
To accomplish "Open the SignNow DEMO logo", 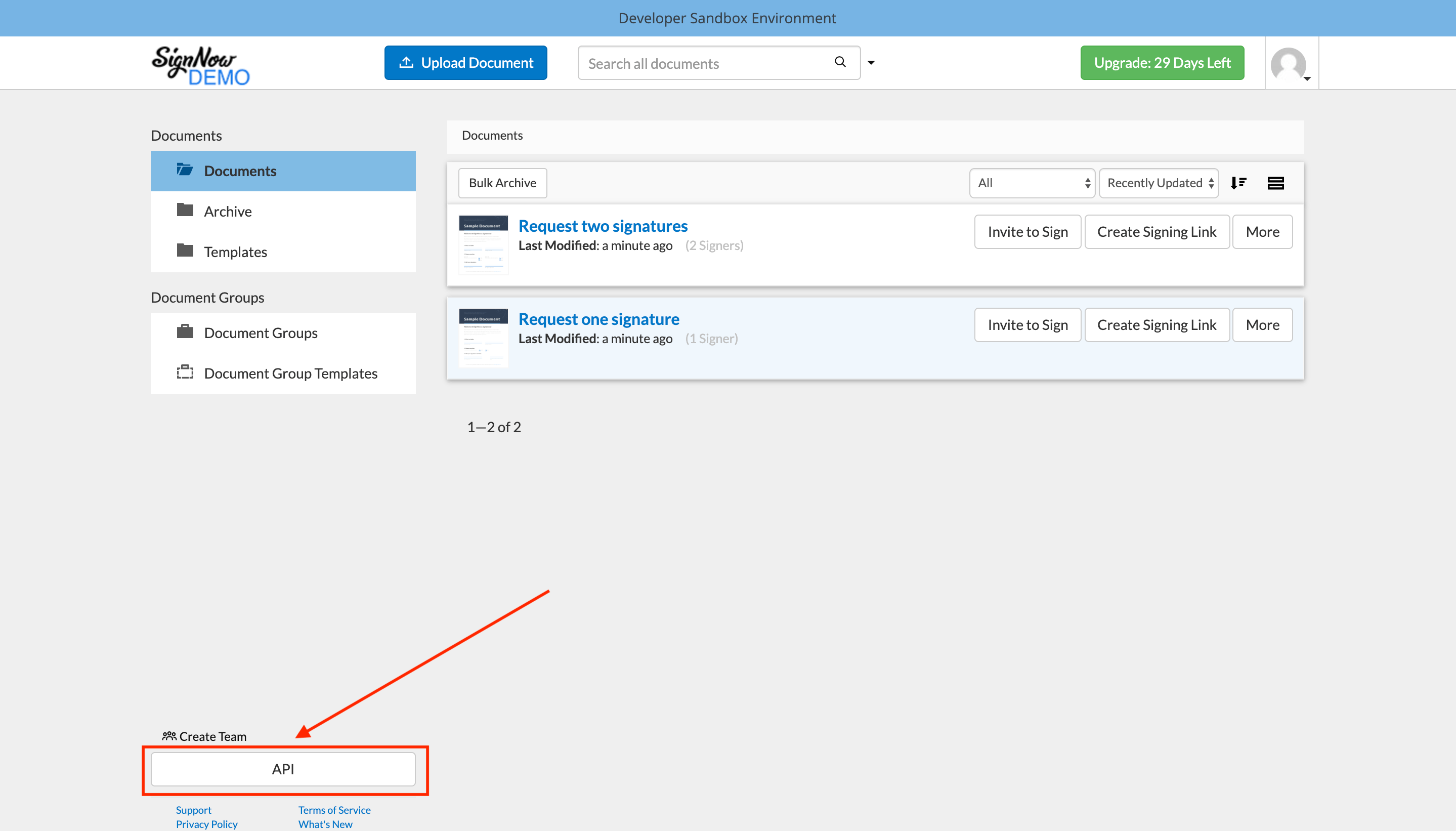I will coord(201,63).
